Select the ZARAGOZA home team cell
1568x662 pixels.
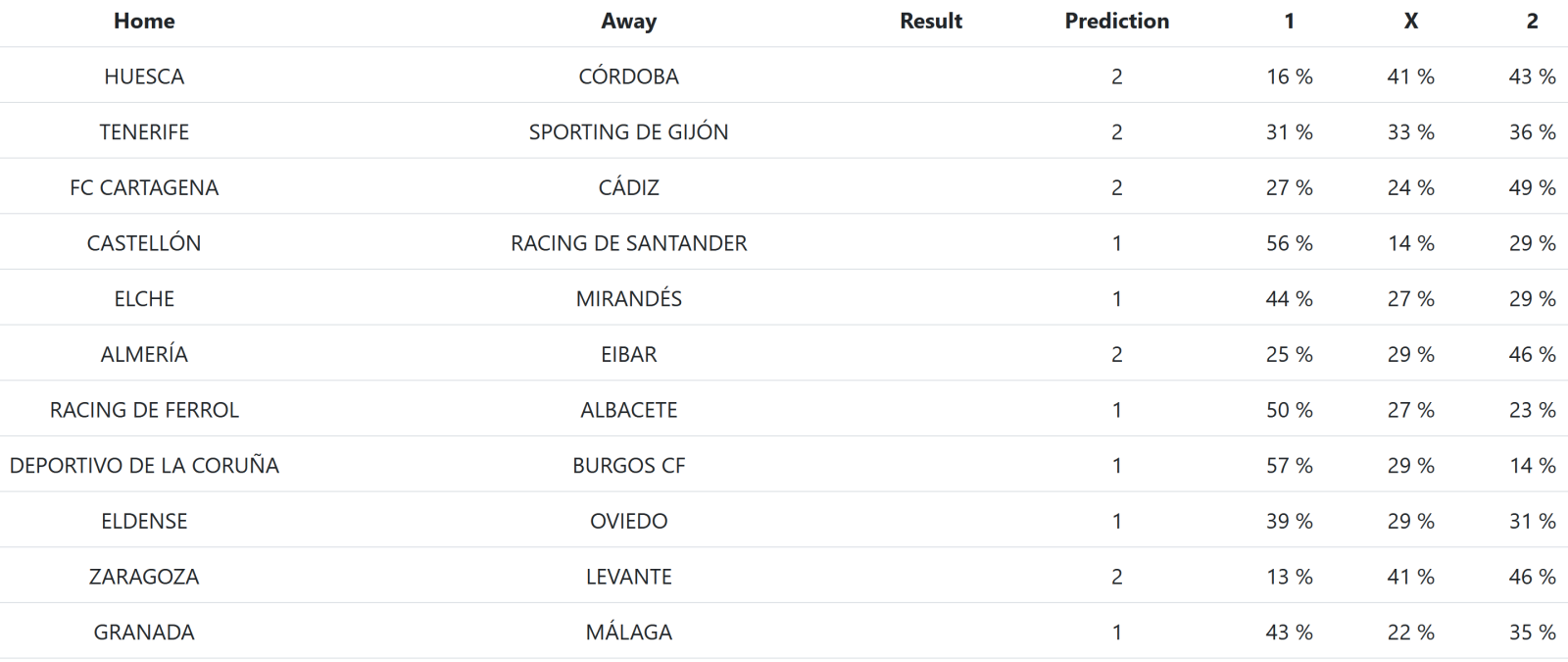(144, 577)
